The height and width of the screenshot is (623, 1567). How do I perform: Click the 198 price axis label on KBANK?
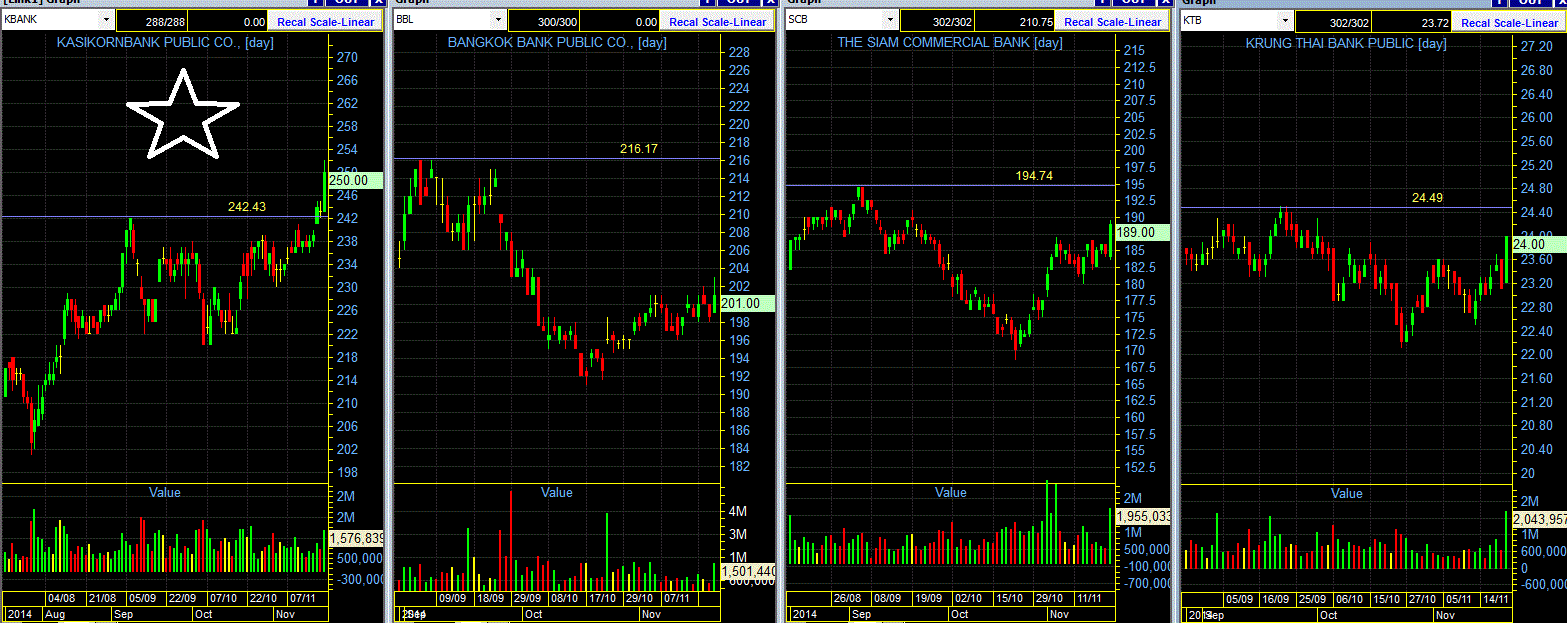pos(347,472)
